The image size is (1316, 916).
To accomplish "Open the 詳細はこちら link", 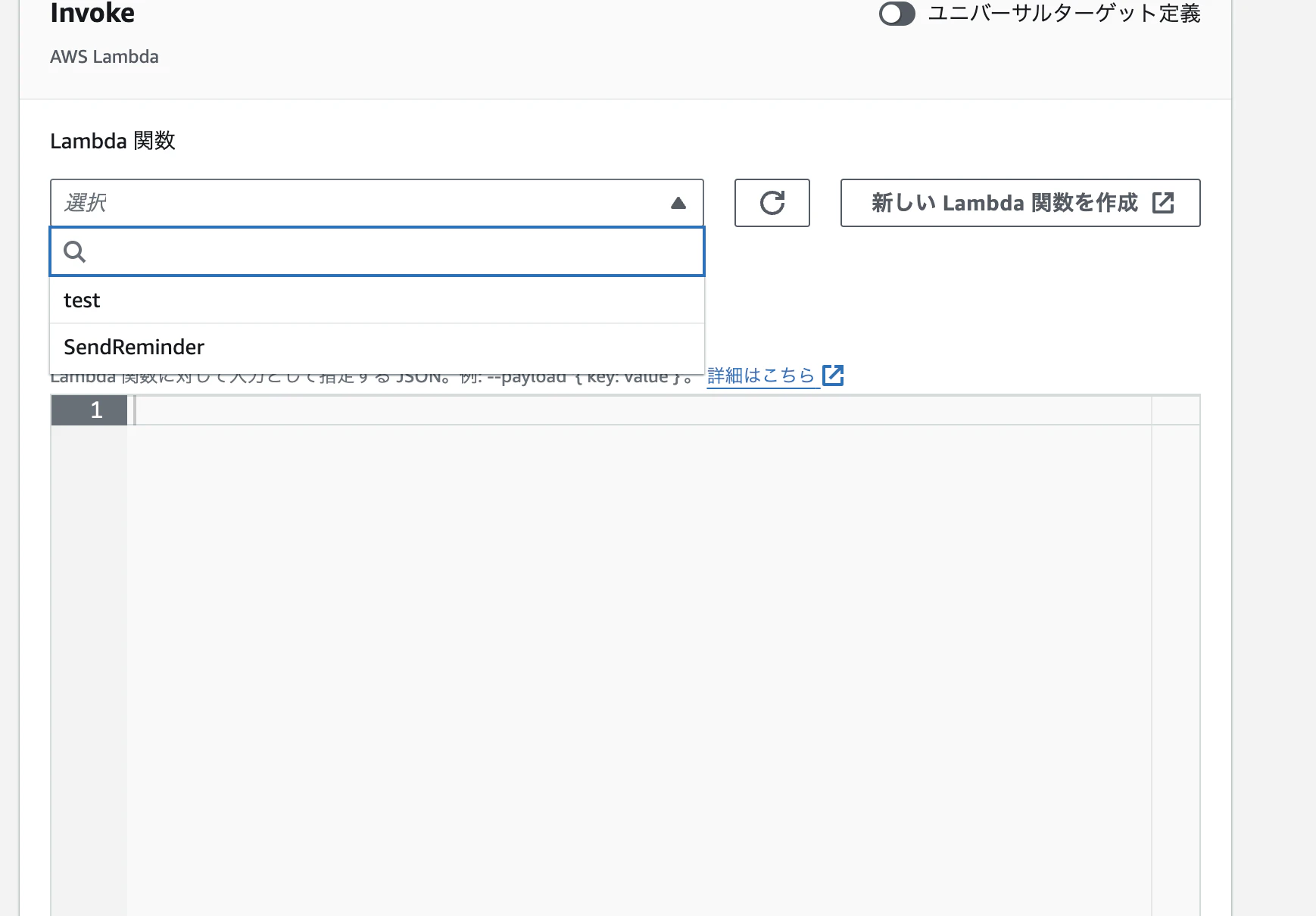I will coord(775,375).
